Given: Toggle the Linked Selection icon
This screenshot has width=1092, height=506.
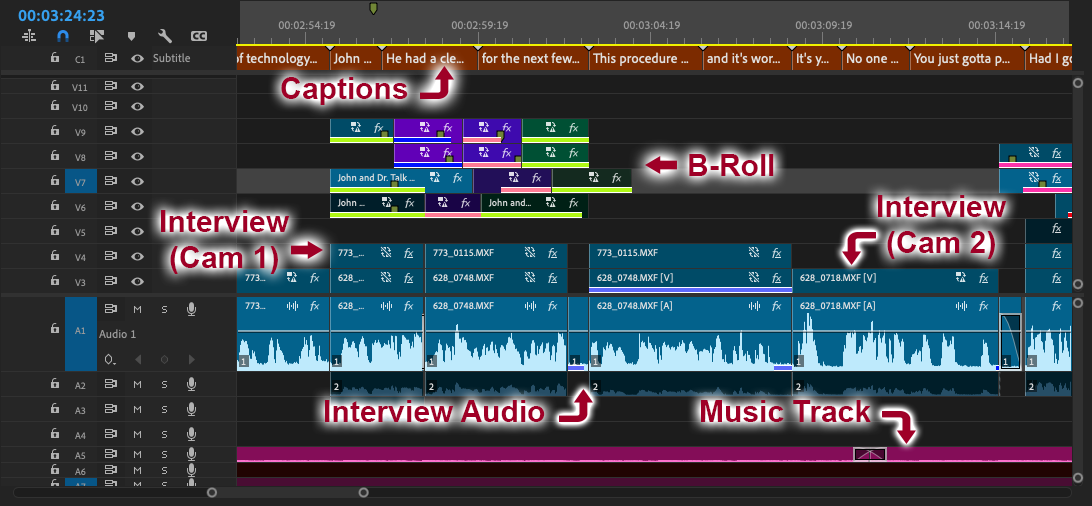Looking at the screenshot, I should 97,35.
